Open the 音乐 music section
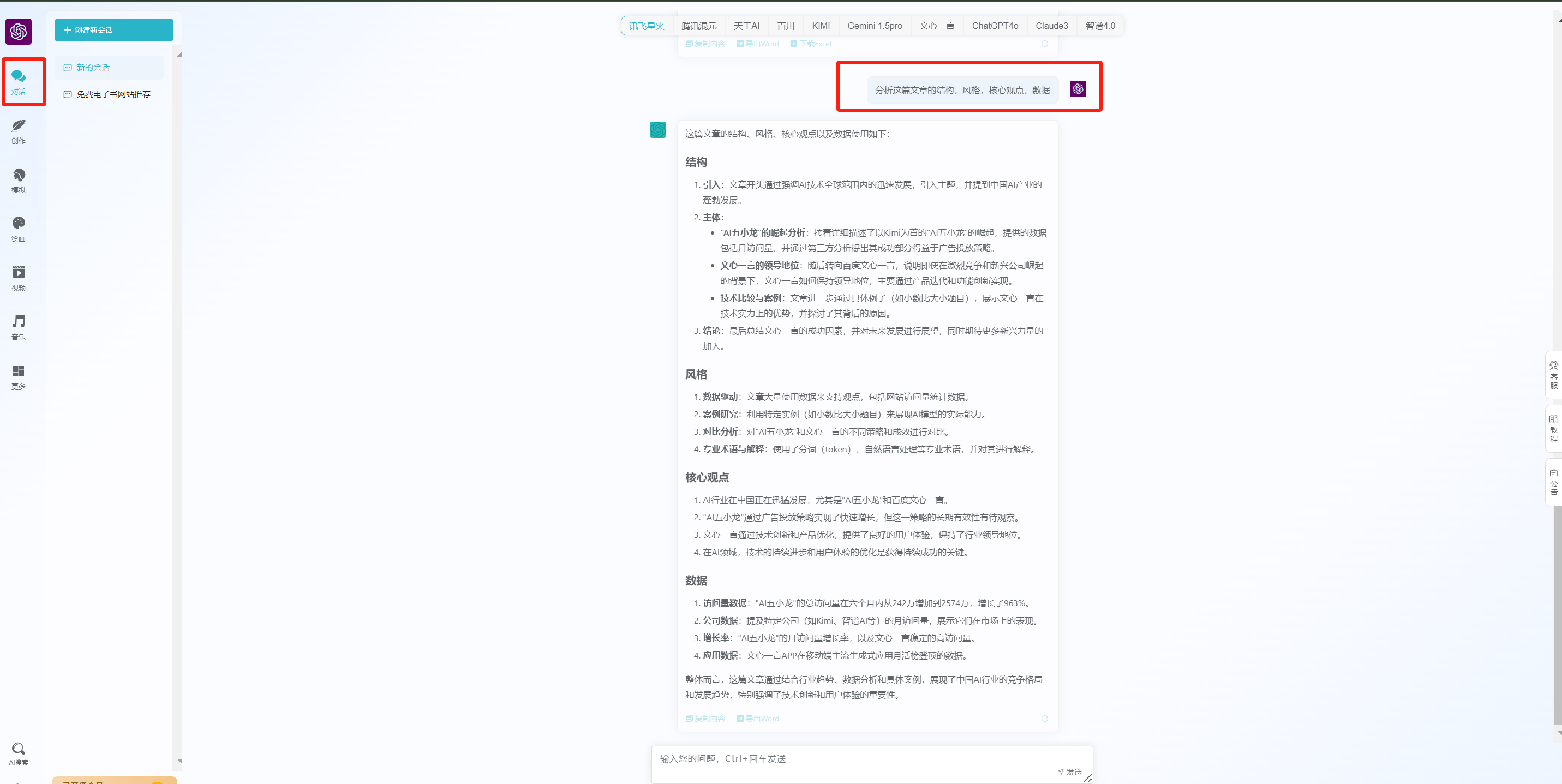This screenshot has width=1562, height=784. coord(18,327)
